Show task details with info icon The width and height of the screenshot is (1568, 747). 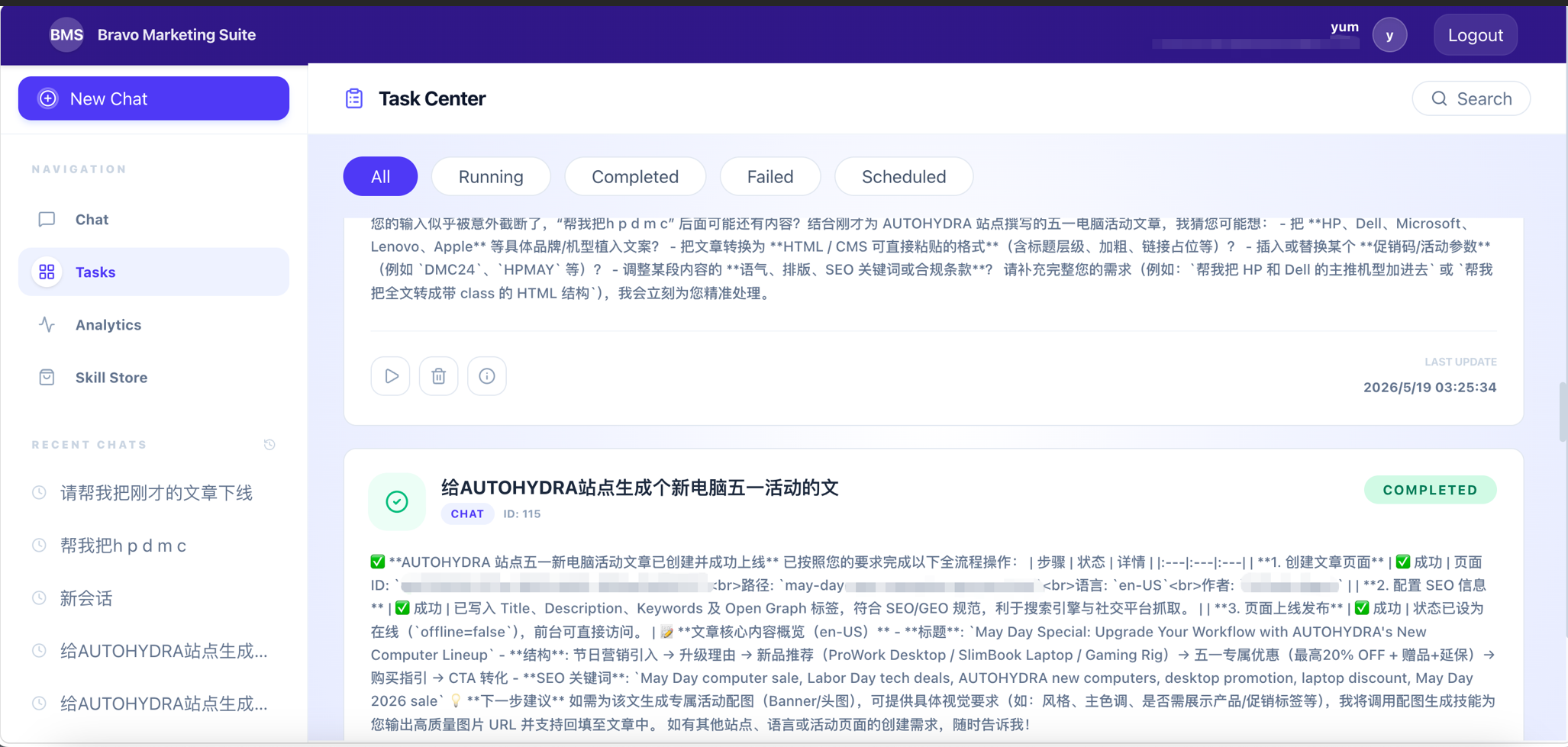486,376
